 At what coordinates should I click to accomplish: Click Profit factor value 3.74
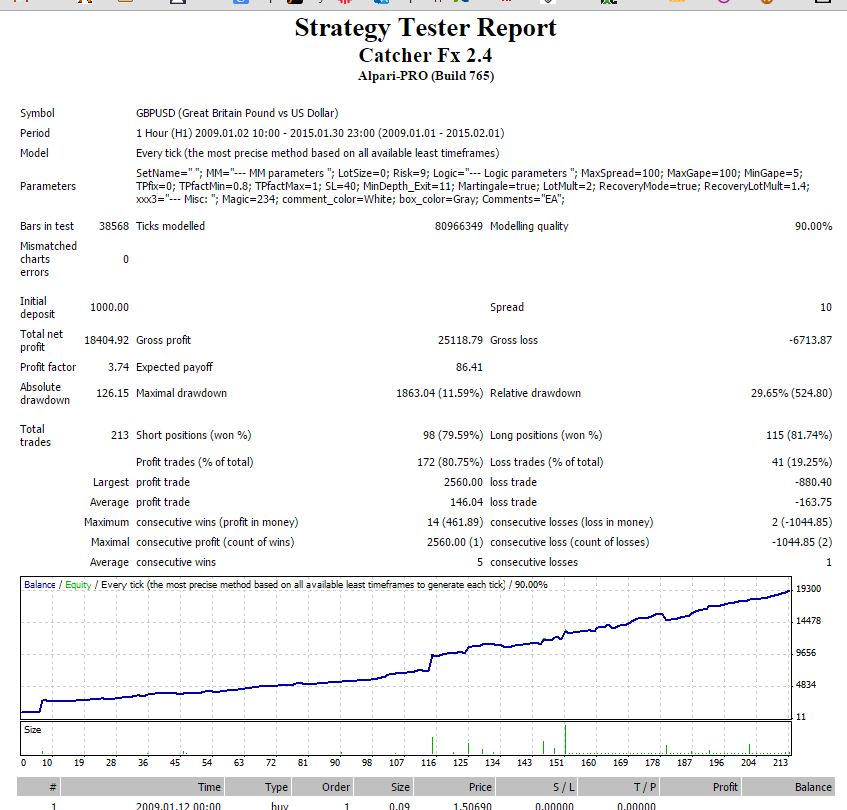(118, 367)
